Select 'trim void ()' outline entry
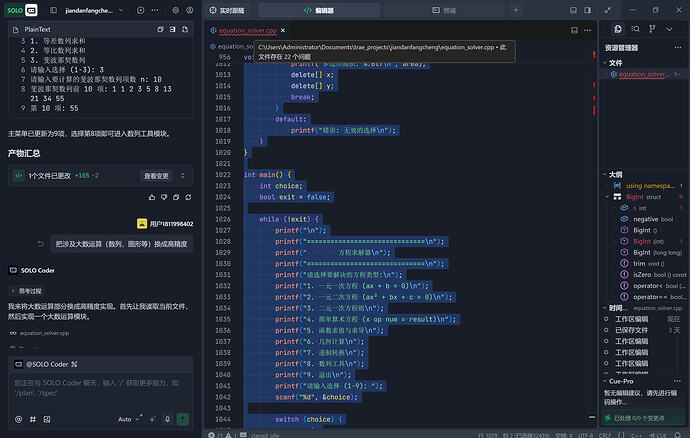The width and height of the screenshot is (690, 438). pyautogui.click(x=649, y=264)
